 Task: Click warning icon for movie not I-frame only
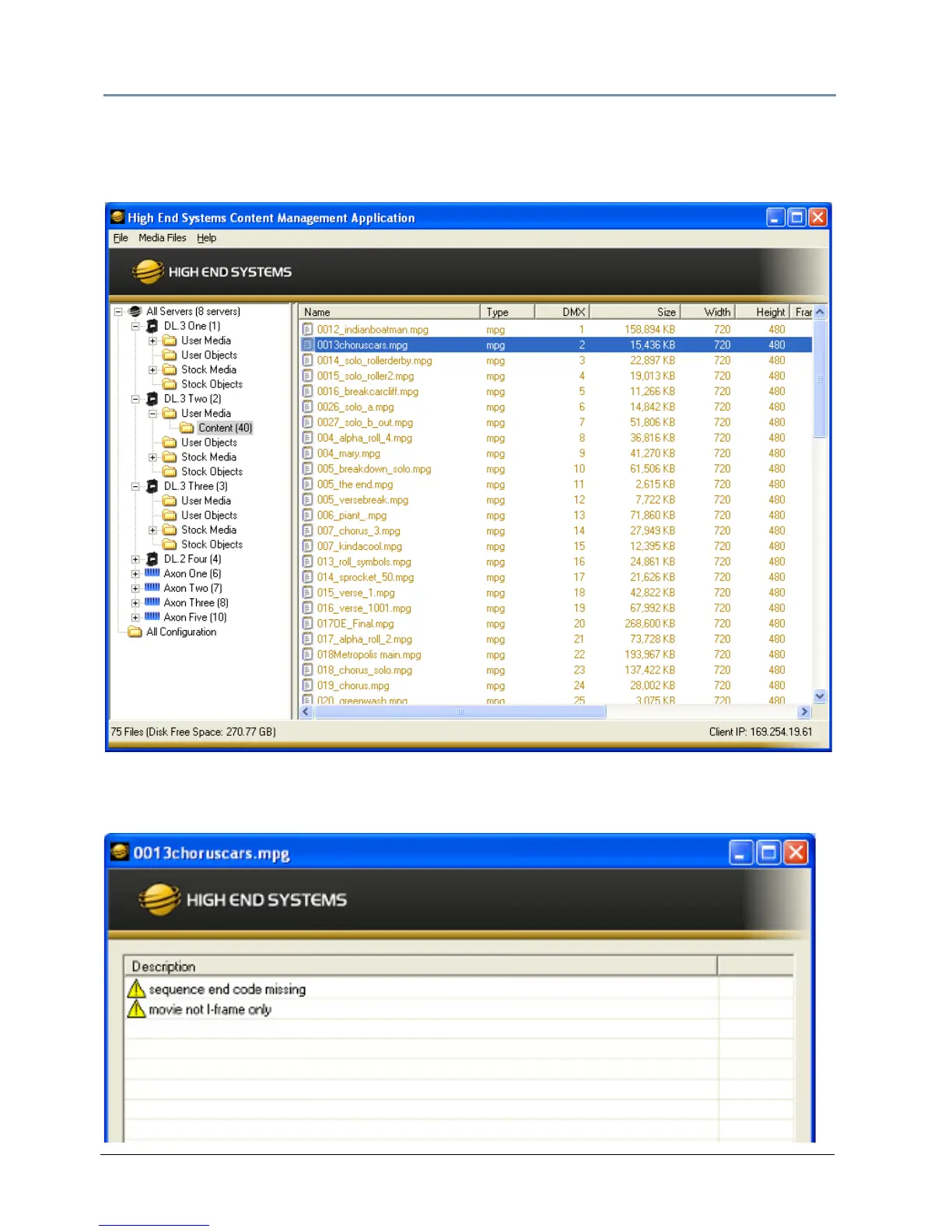(136, 1009)
